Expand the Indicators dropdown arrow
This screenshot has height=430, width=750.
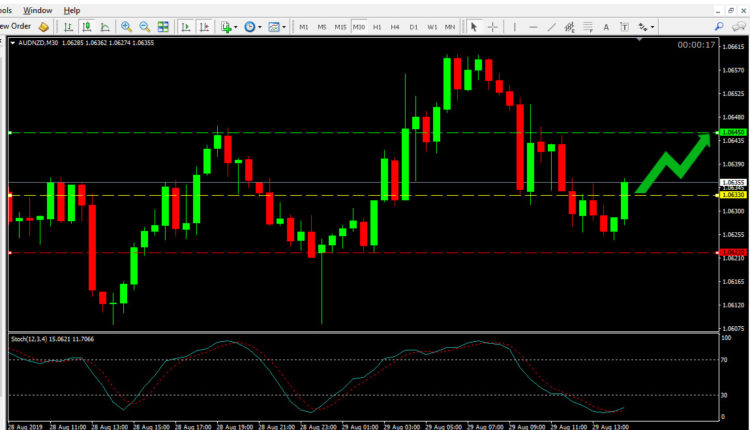coord(236,27)
